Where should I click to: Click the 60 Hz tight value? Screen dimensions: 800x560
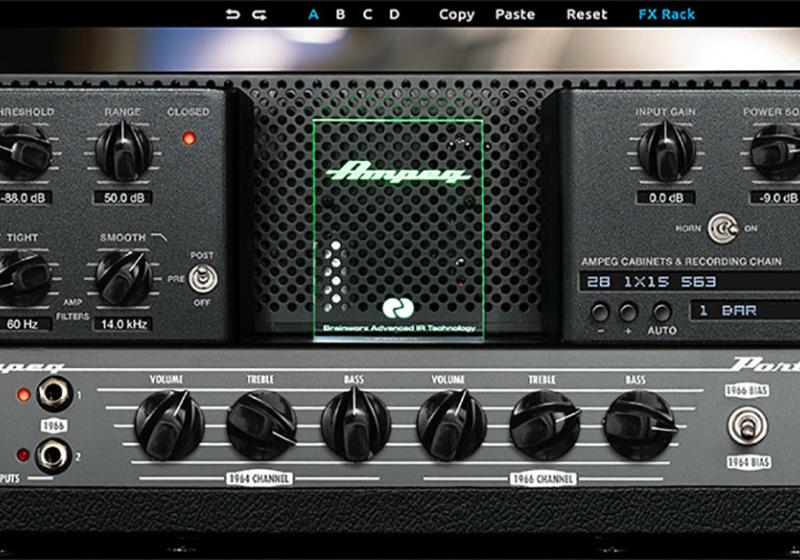click(23, 324)
